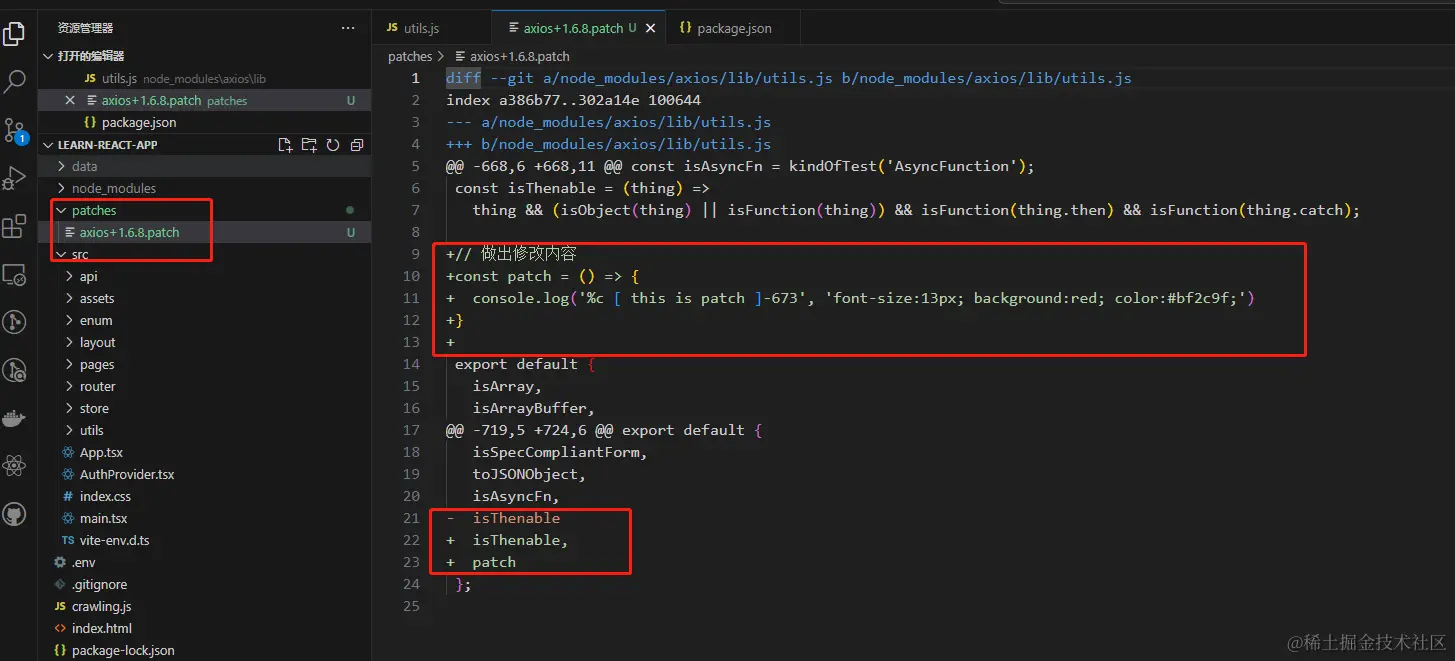Open main.tsx in the file tree
This screenshot has width=1455, height=661.
pyautogui.click(x=204, y=518)
